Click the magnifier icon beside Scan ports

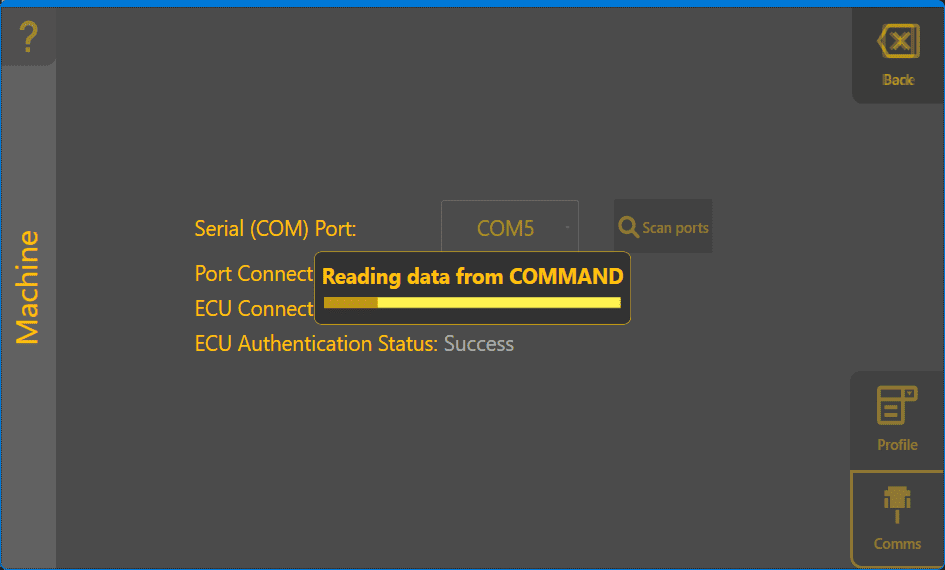pyautogui.click(x=628, y=227)
